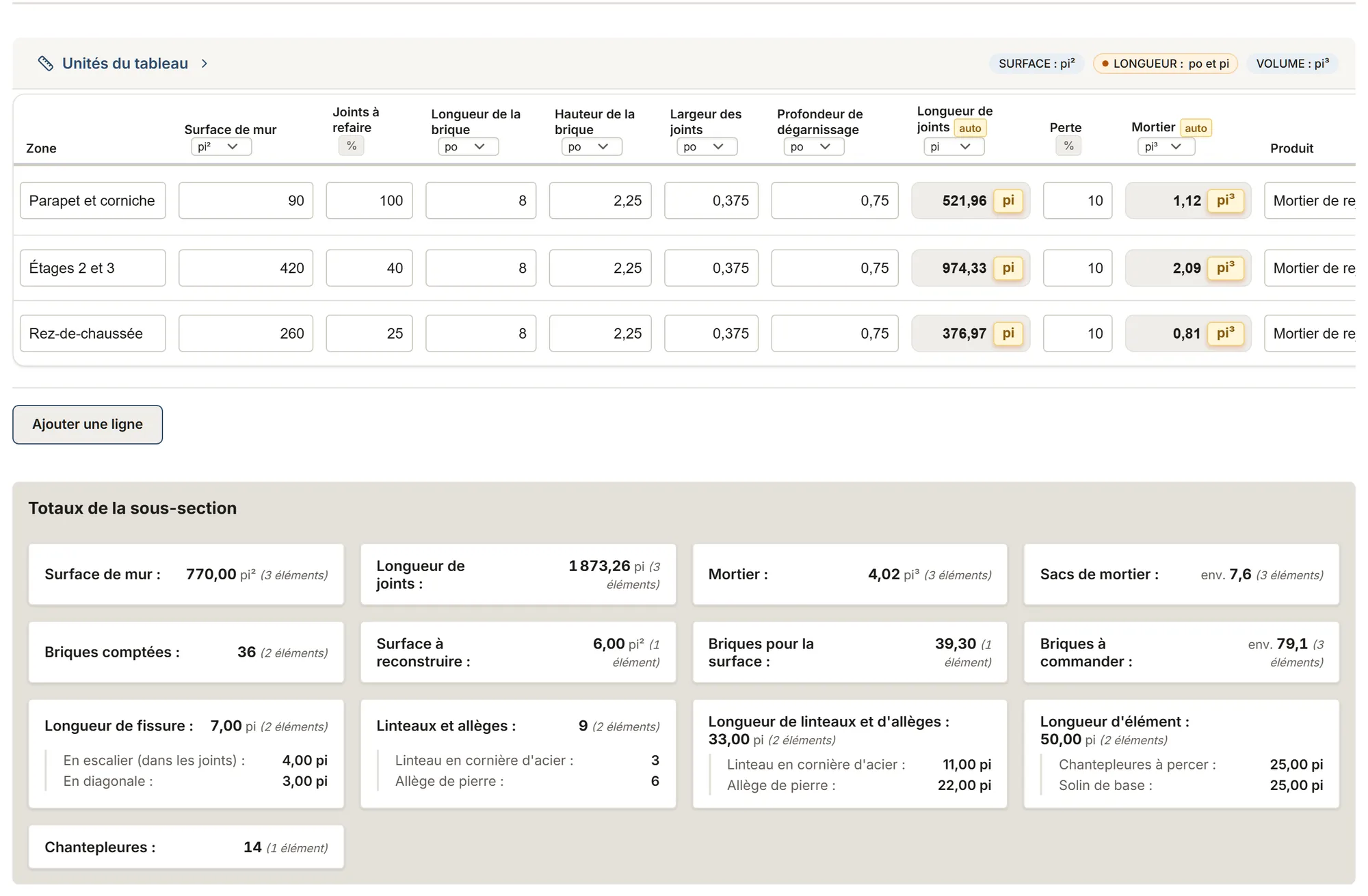This screenshot has width=1368, height=896.
Task: Open the Longueur de joints unit dropdown
Action: 953,146
